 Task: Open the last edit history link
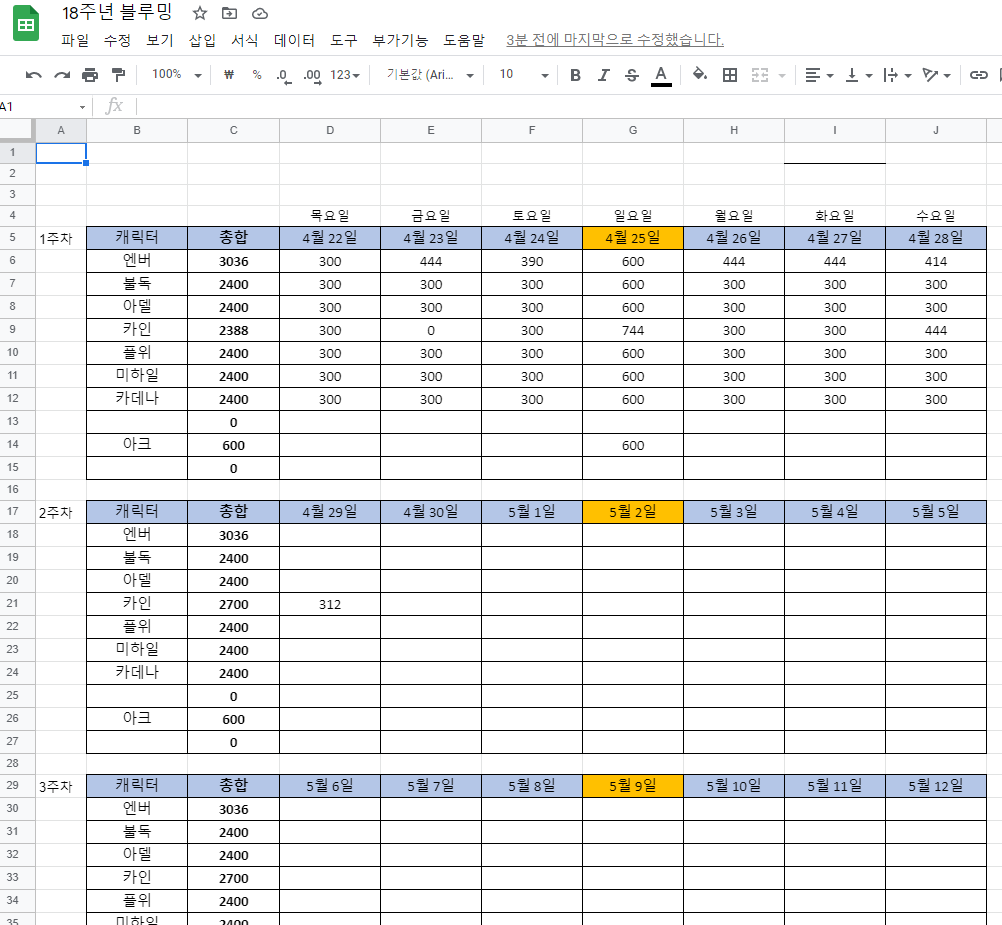(615, 40)
